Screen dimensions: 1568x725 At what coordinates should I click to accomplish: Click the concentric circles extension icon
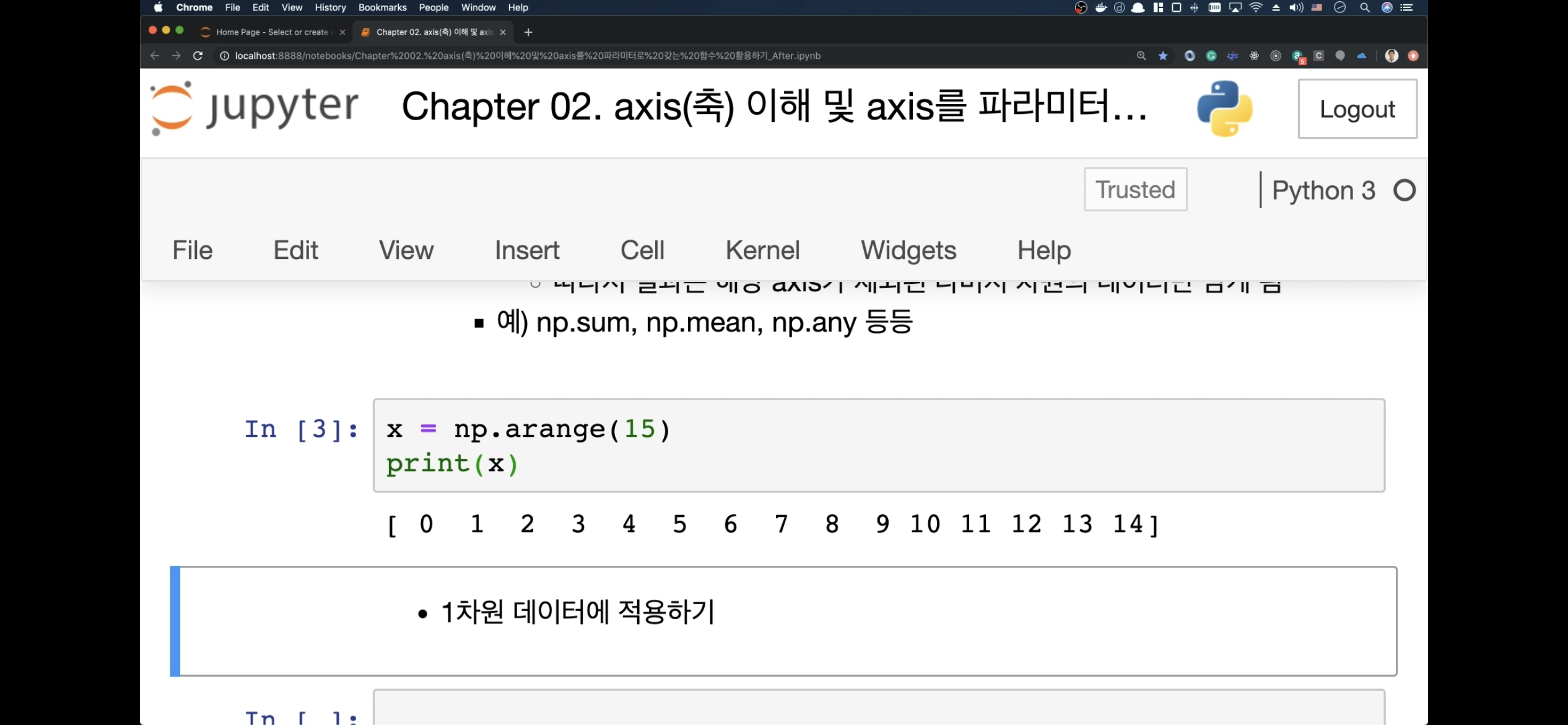click(1276, 56)
